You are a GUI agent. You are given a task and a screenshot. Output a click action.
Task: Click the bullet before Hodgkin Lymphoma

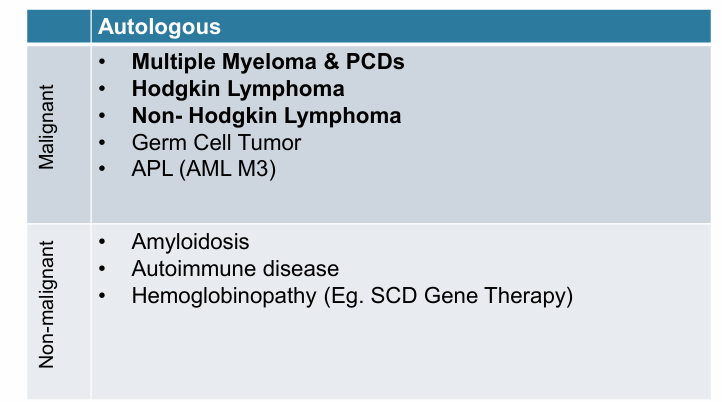pyautogui.click(x=104, y=89)
